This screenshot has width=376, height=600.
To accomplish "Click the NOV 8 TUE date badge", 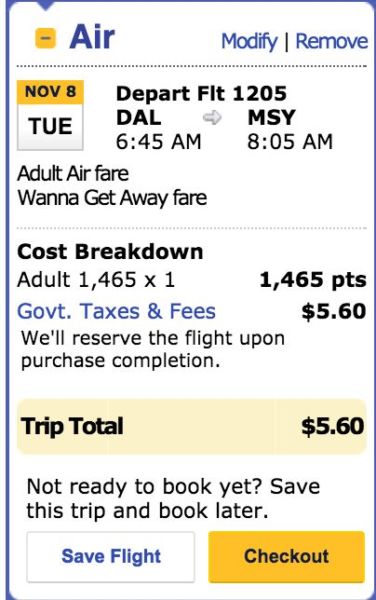I will pos(50,115).
